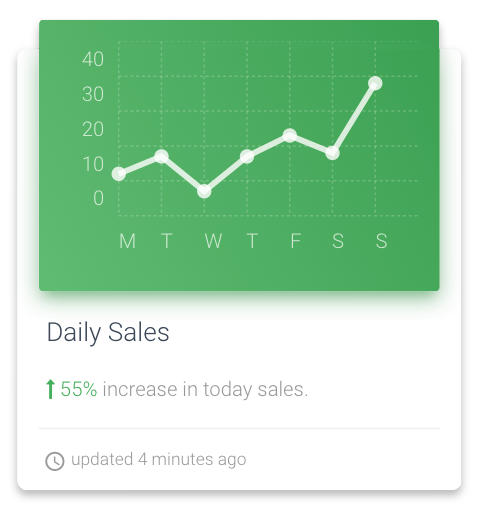Select the Monday data point on chart
This screenshot has width=487, height=520.
pyautogui.click(x=119, y=174)
